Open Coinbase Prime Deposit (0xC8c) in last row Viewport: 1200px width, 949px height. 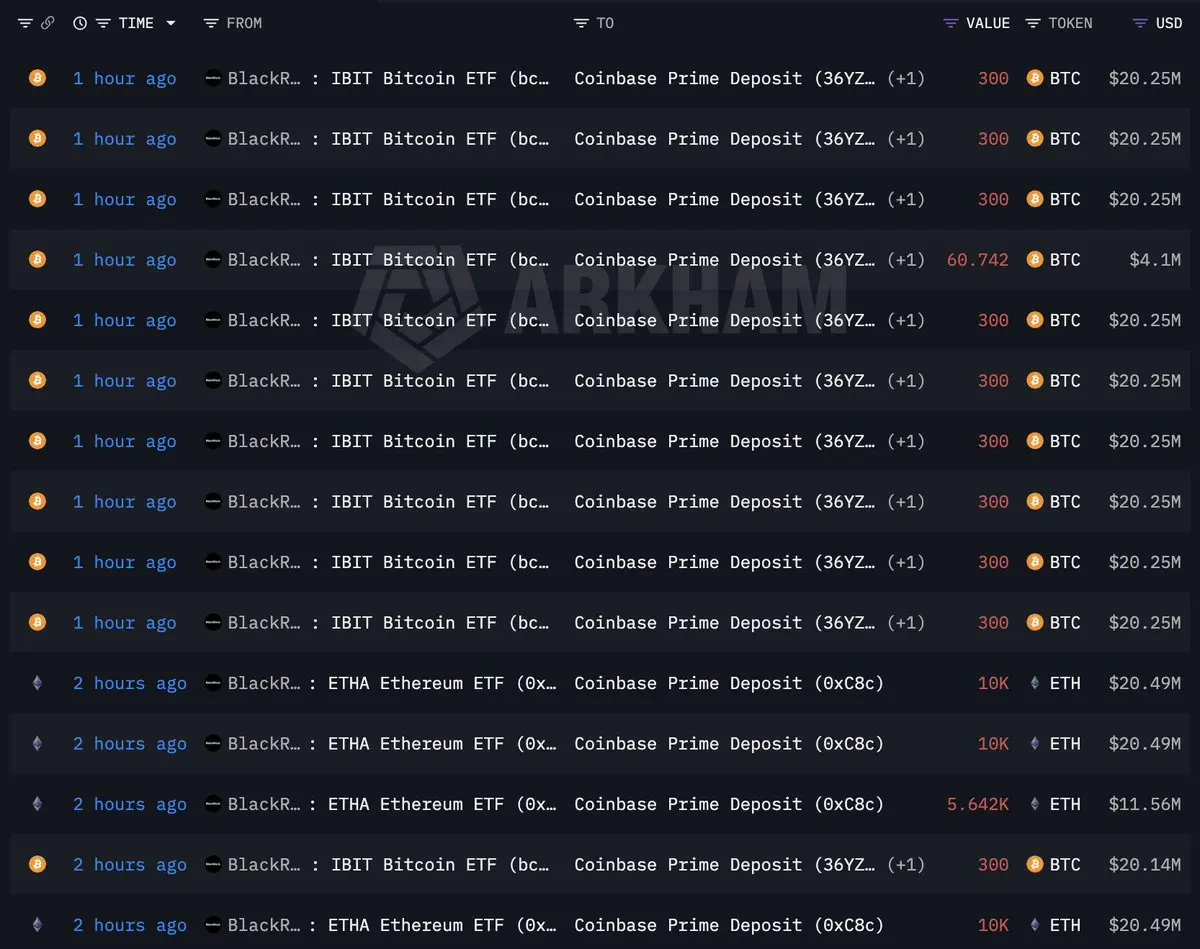click(x=729, y=925)
